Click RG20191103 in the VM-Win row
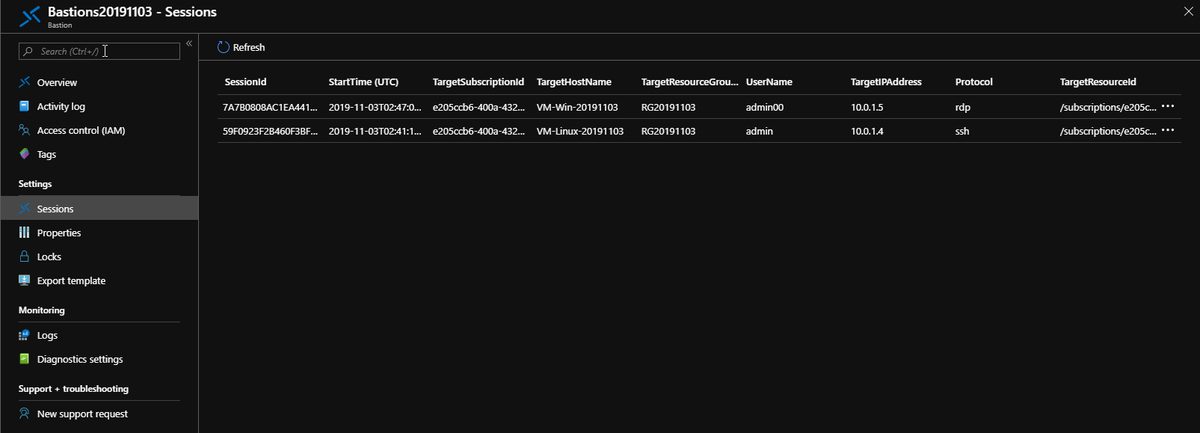Screen dimensions: 1200x433 (x=668, y=106)
